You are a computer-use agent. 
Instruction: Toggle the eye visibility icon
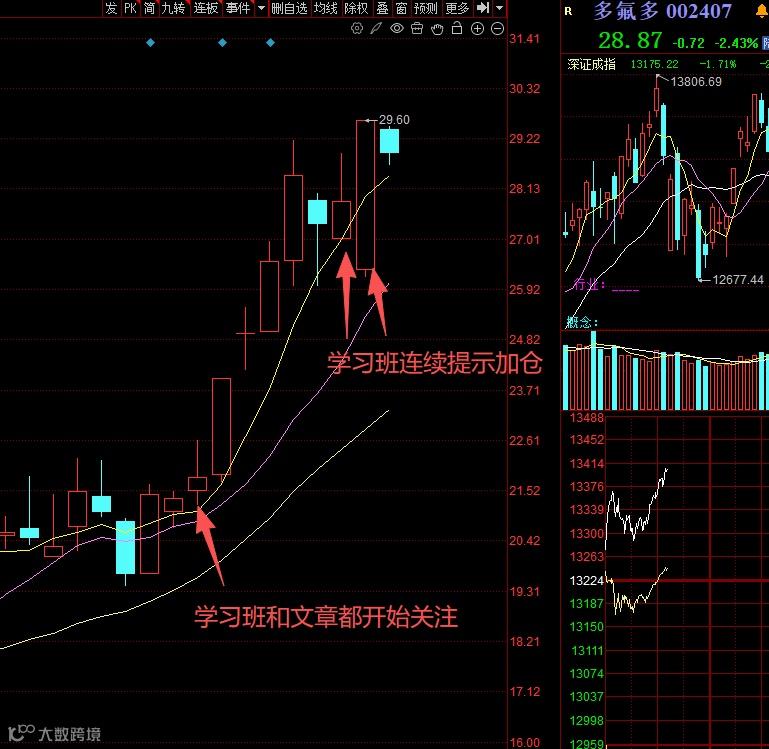click(x=397, y=28)
